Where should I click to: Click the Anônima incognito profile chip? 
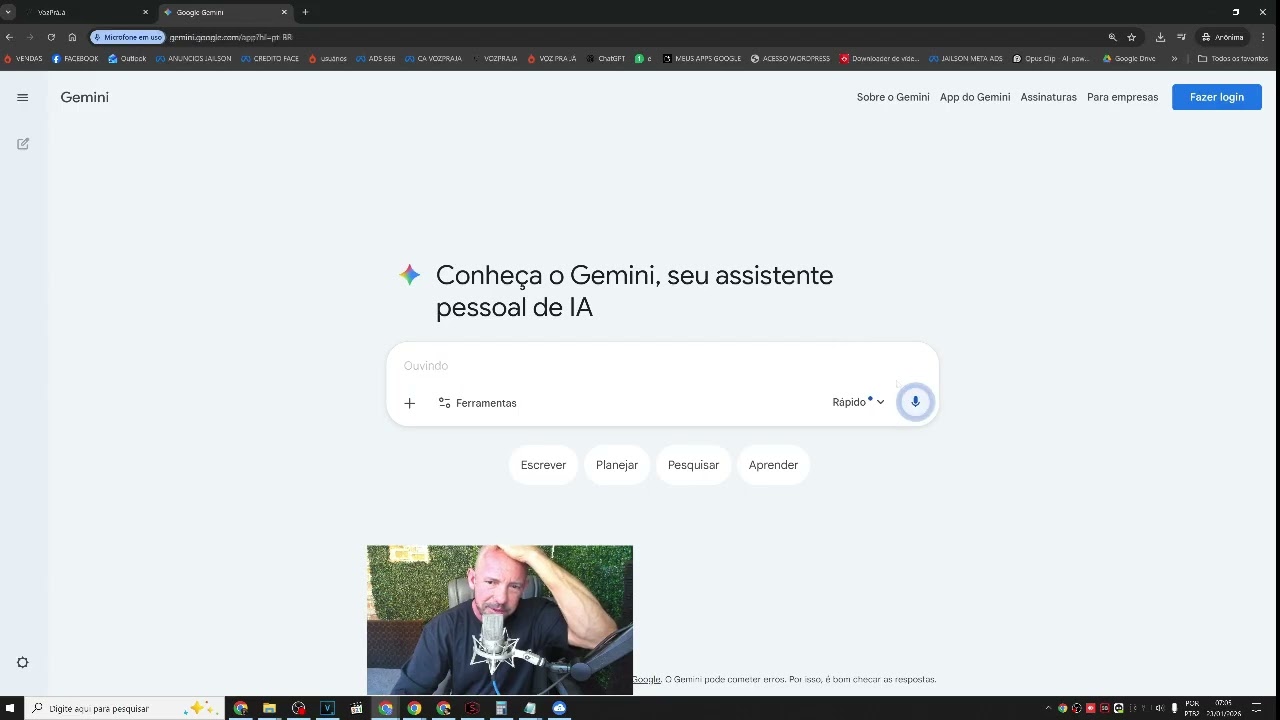(x=1223, y=37)
